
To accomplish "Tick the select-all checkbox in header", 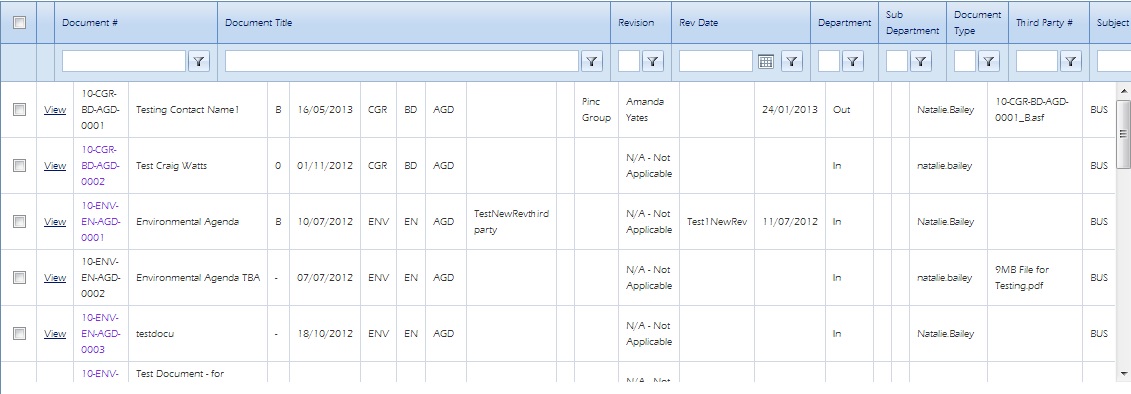I will point(19,22).
